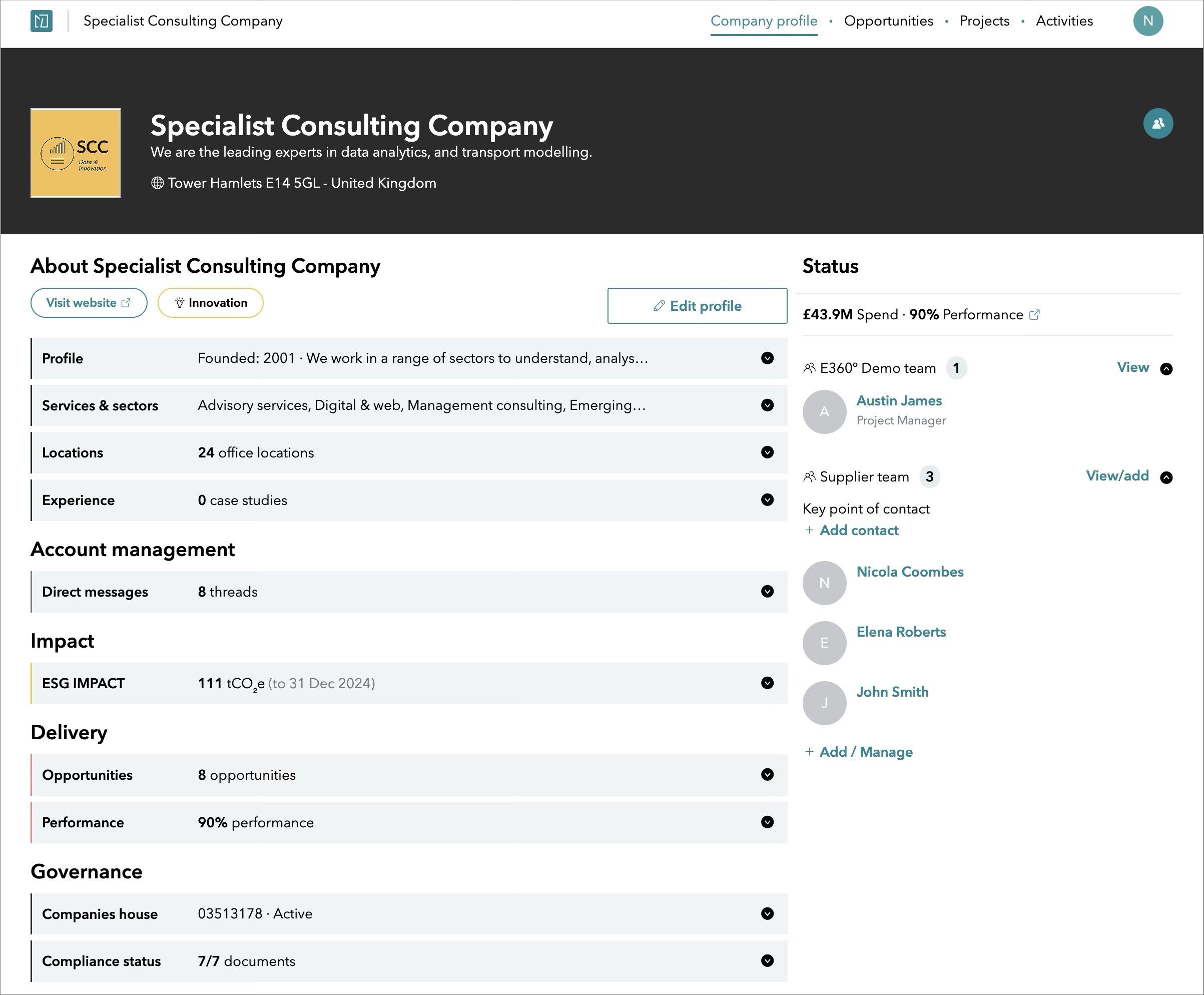Viewport: 1204px width, 995px height.
Task: Open the Opportunities tab in top navigation
Action: (888, 21)
